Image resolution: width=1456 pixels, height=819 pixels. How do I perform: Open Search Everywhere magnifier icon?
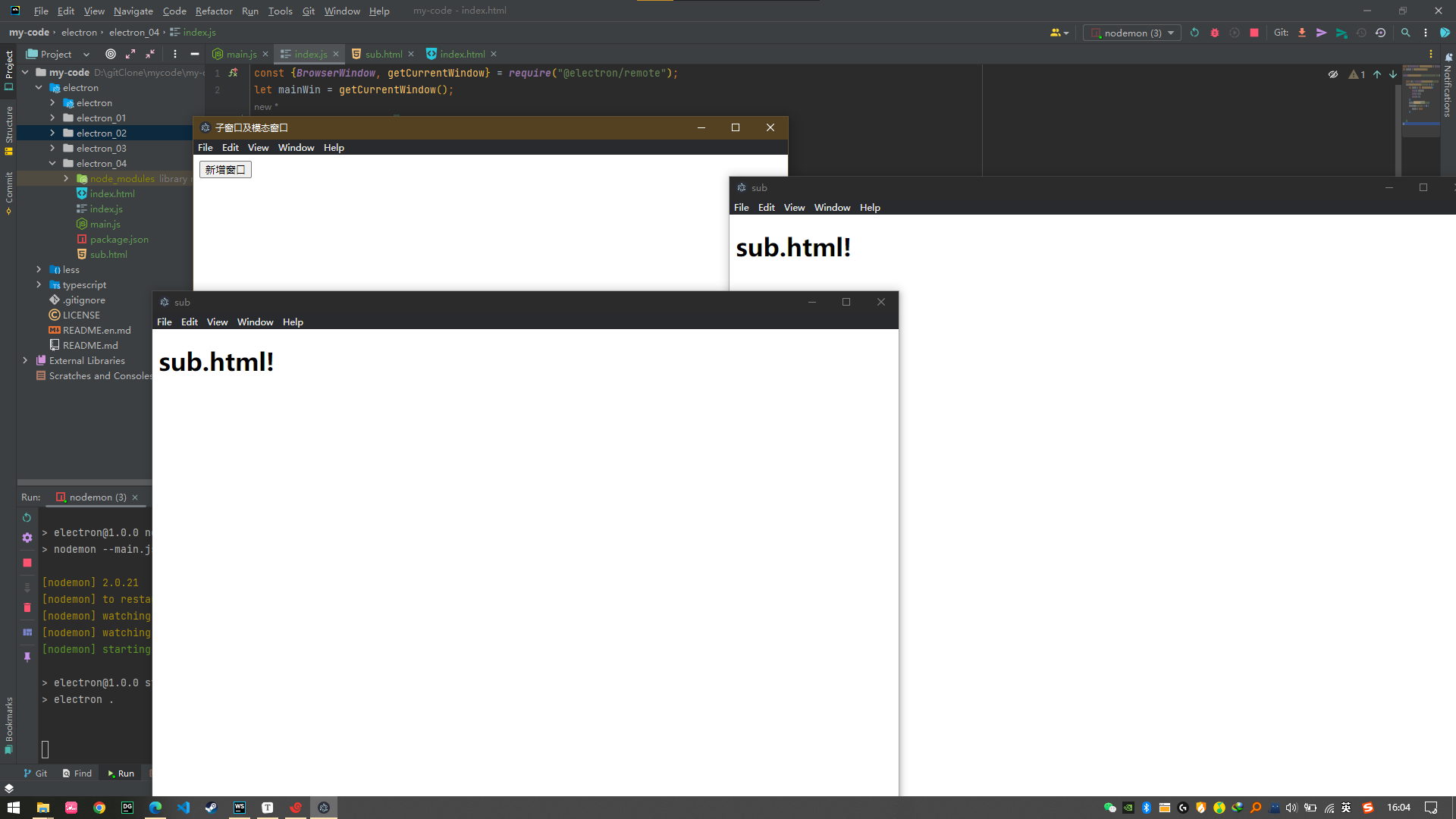click(x=1405, y=33)
